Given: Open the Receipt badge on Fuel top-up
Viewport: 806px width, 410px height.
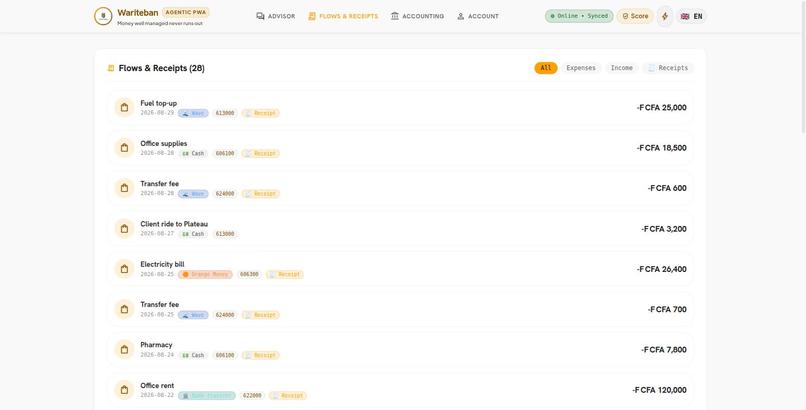Looking at the screenshot, I should [x=261, y=113].
